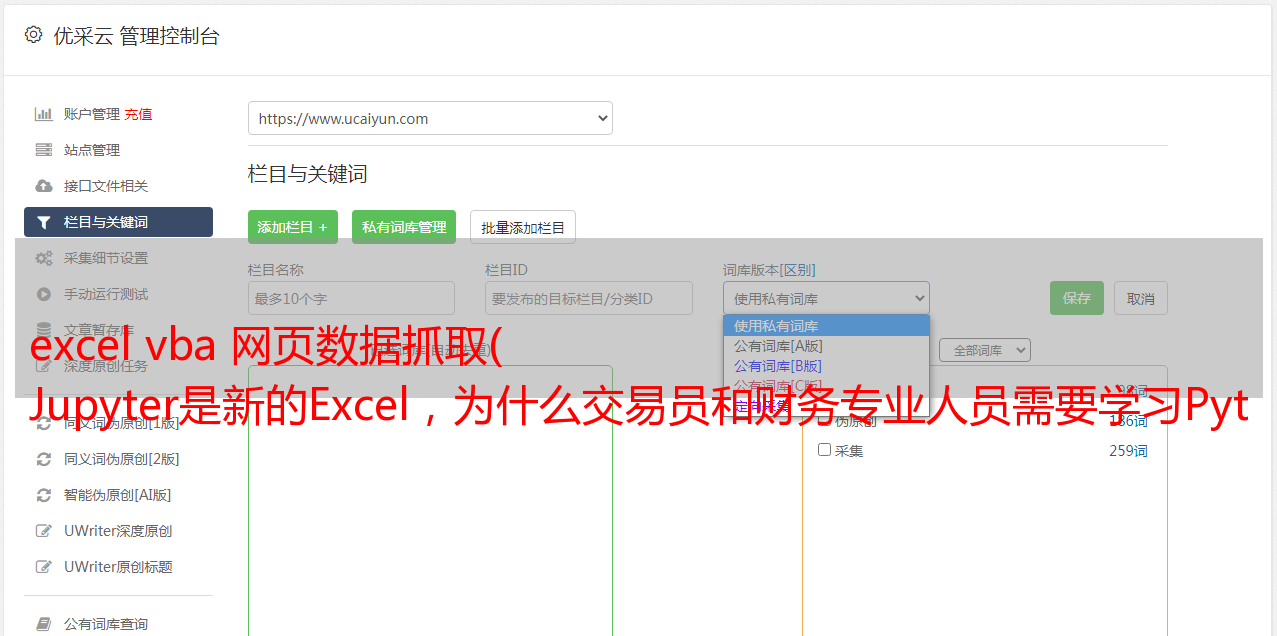Viewport: 1277px width, 636px height.
Task: Click the 批量添加栏目 button
Action: point(523,227)
